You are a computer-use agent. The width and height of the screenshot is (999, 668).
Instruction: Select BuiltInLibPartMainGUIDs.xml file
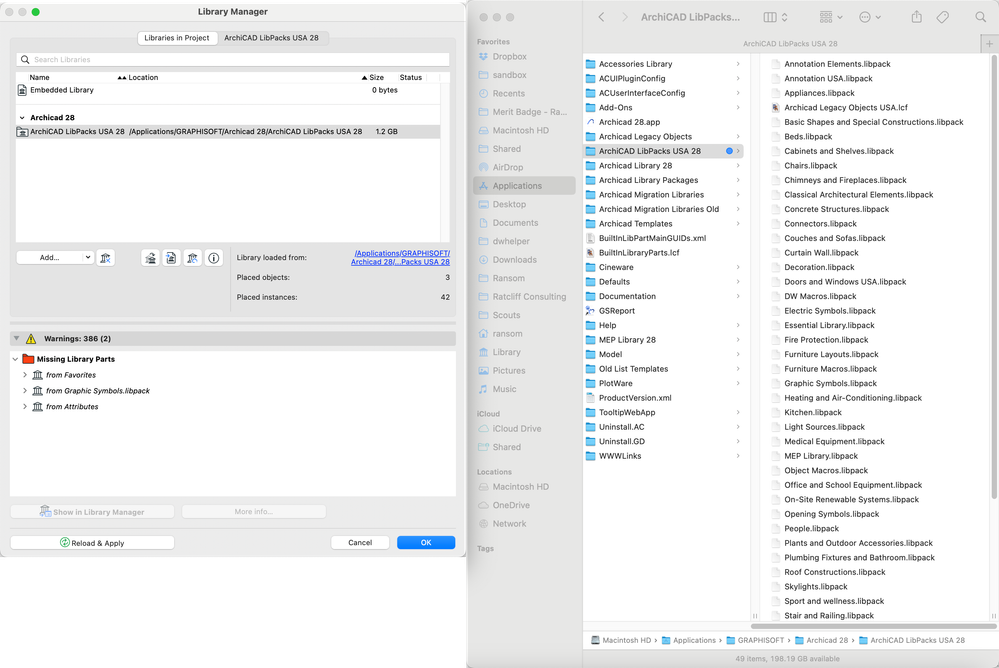click(652, 238)
